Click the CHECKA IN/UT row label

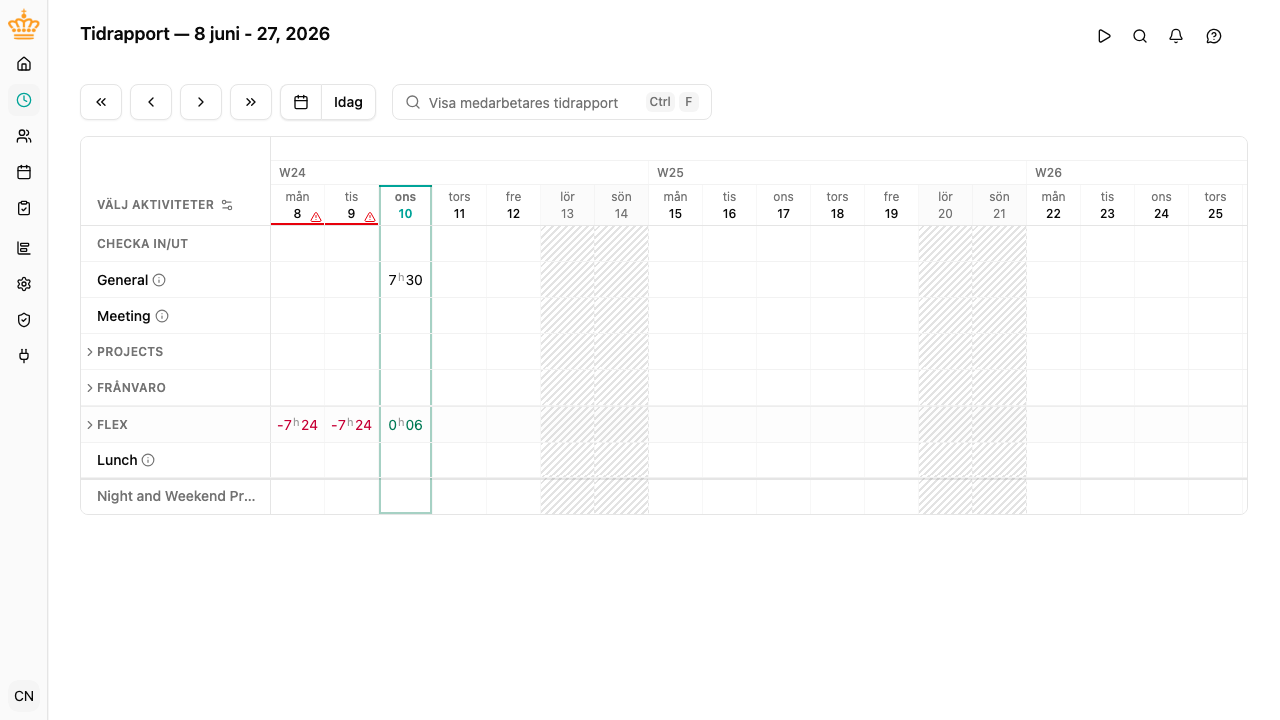pyautogui.click(x=142, y=244)
